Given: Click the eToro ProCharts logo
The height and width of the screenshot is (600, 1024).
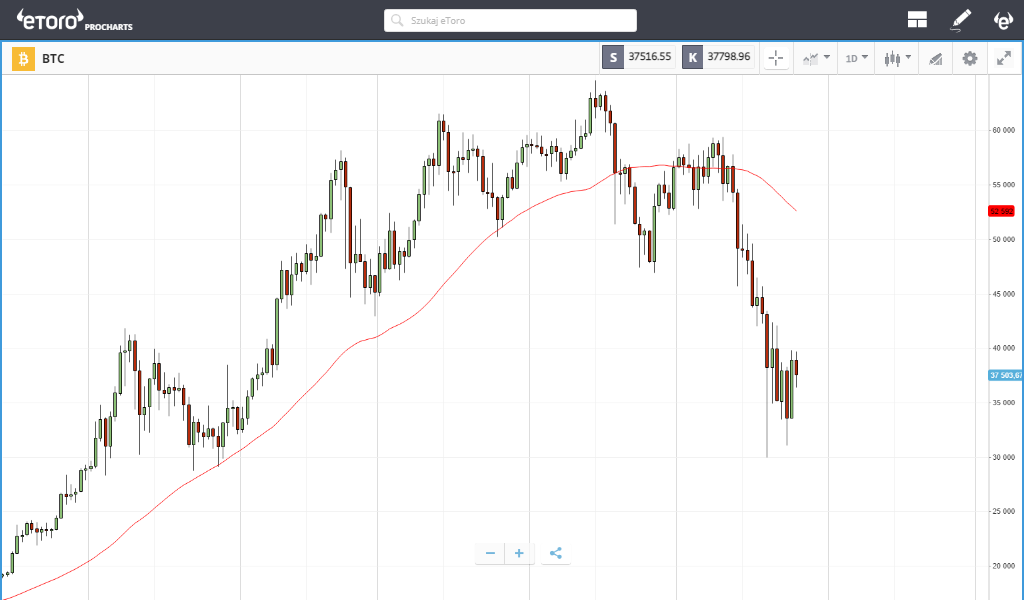Looking at the screenshot, I should [x=75, y=20].
